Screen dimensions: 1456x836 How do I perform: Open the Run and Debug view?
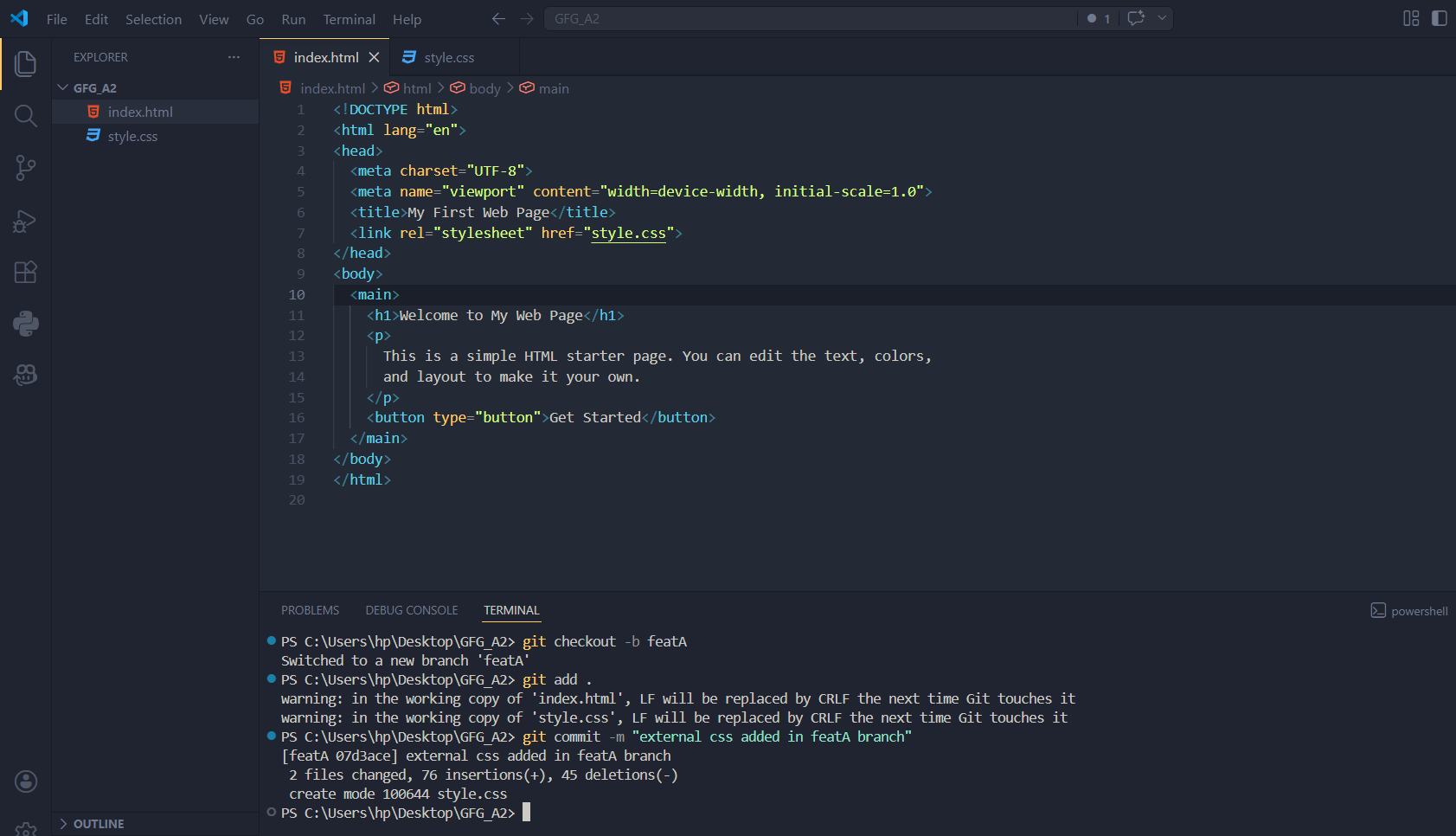(26, 221)
